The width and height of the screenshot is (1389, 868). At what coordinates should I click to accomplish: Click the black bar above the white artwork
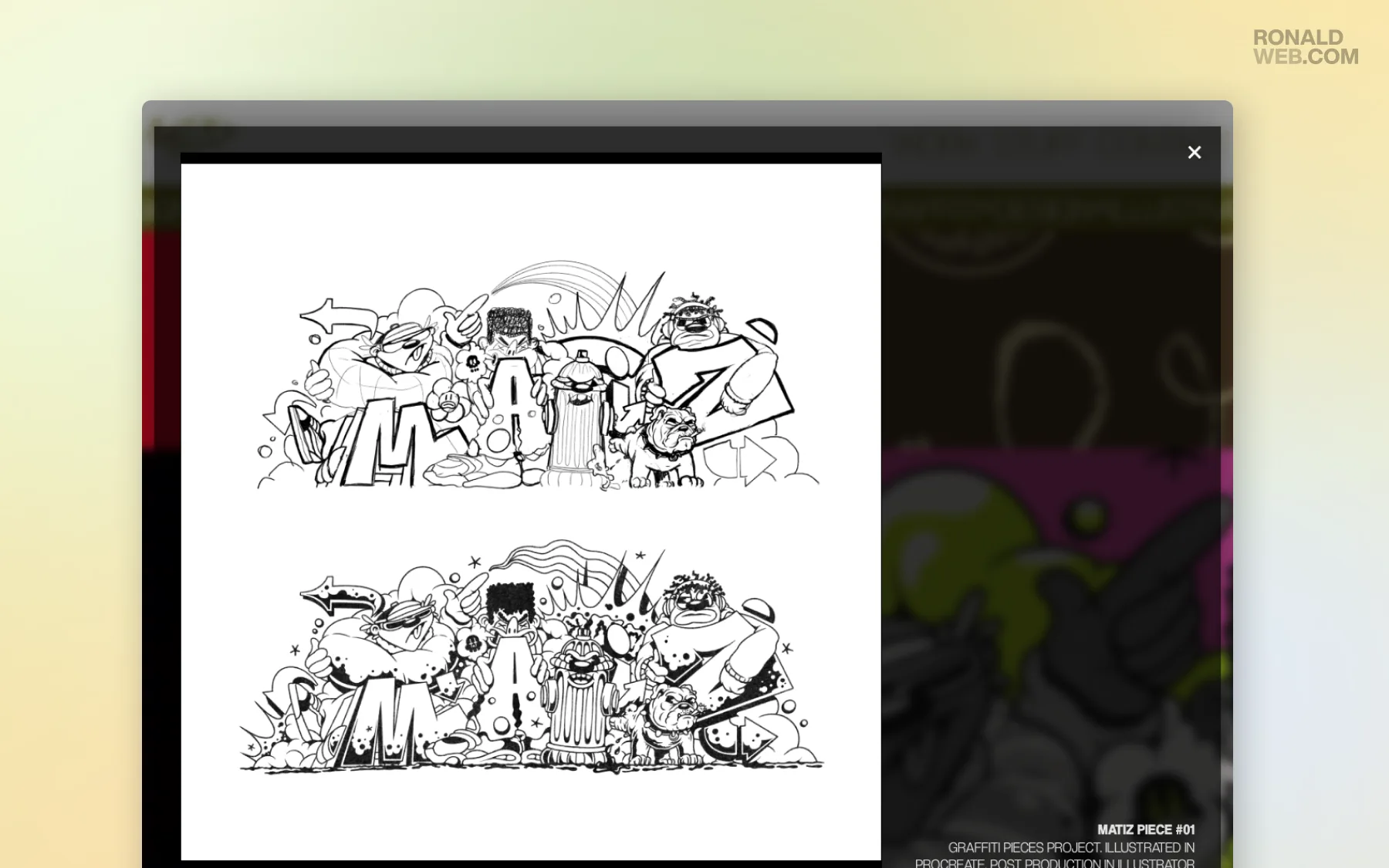(x=531, y=158)
